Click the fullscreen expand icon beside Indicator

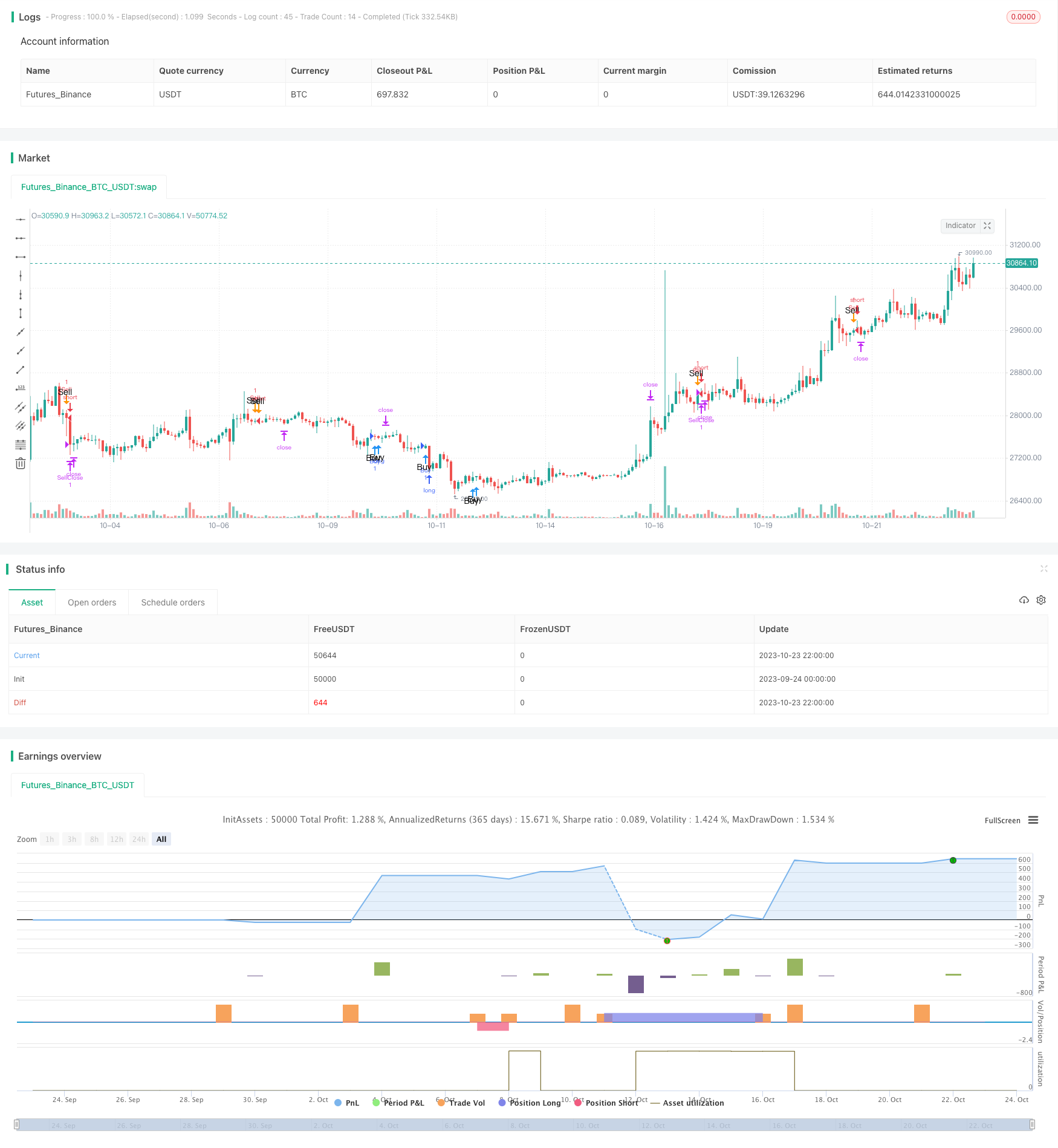[x=987, y=226]
